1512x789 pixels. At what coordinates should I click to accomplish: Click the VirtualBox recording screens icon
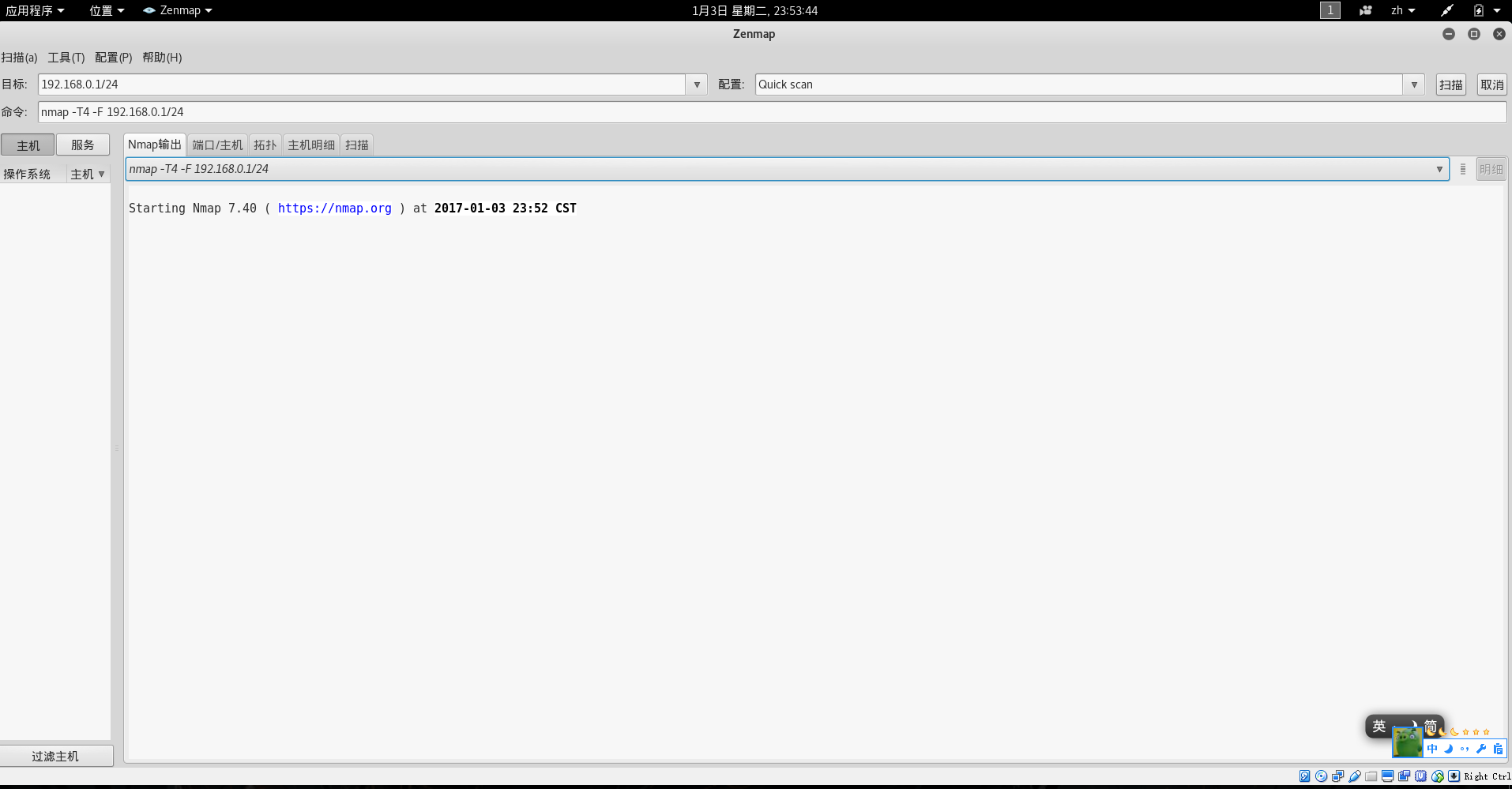[1404, 776]
